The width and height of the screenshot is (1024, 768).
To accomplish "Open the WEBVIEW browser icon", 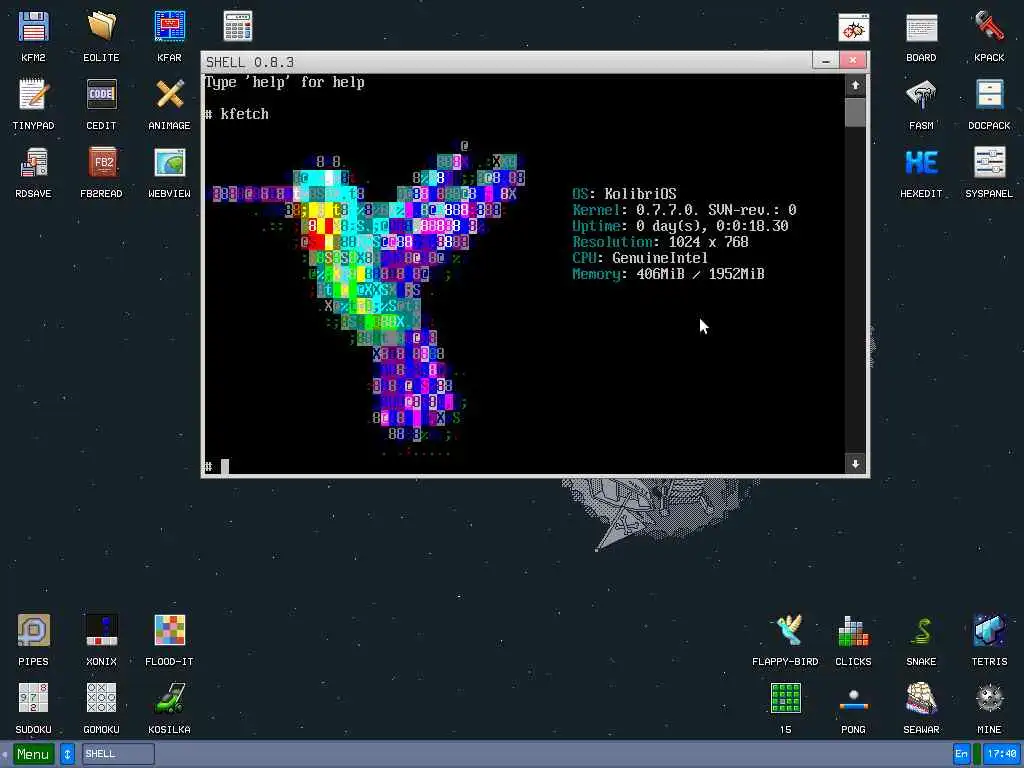I will pyautogui.click(x=170, y=163).
